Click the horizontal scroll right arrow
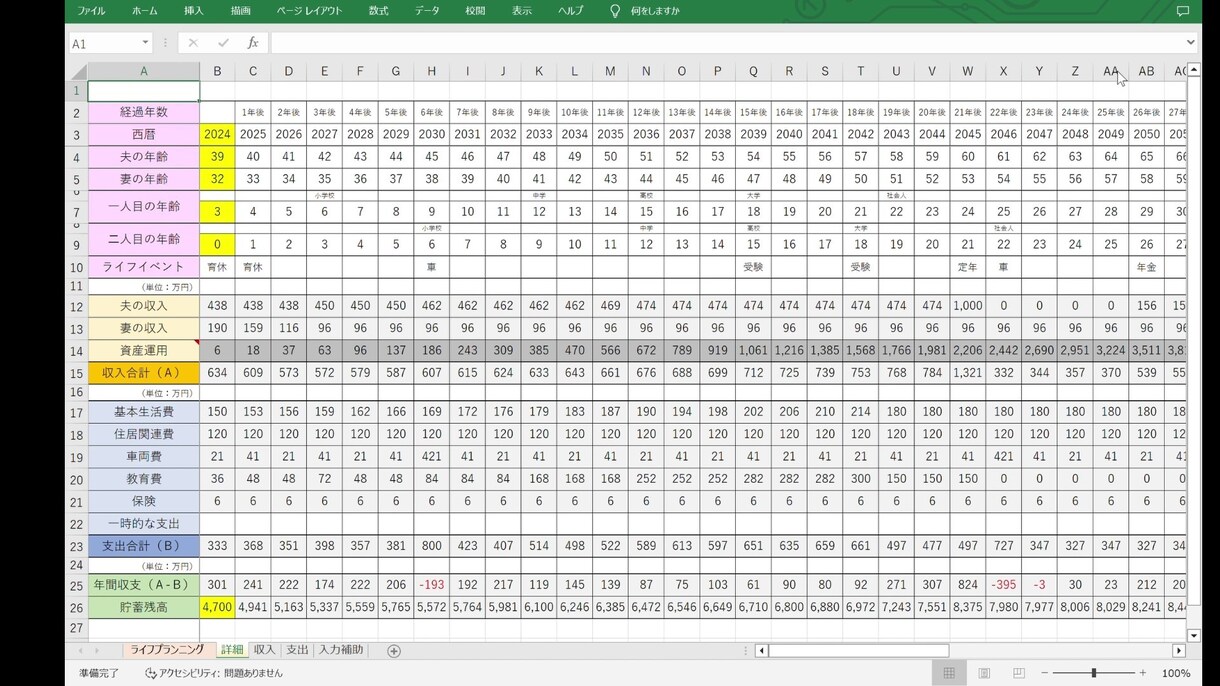The image size is (1220, 686). click(x=1179, y=651)
